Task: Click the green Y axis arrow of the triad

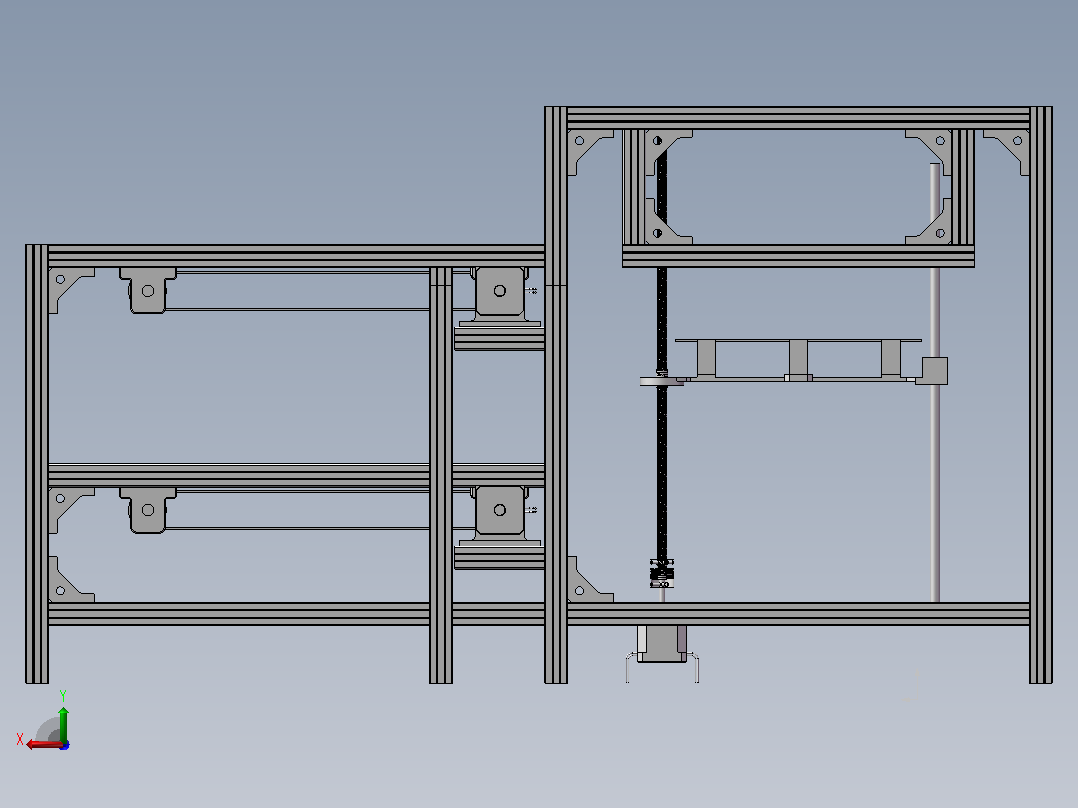Action: point(63,724)
